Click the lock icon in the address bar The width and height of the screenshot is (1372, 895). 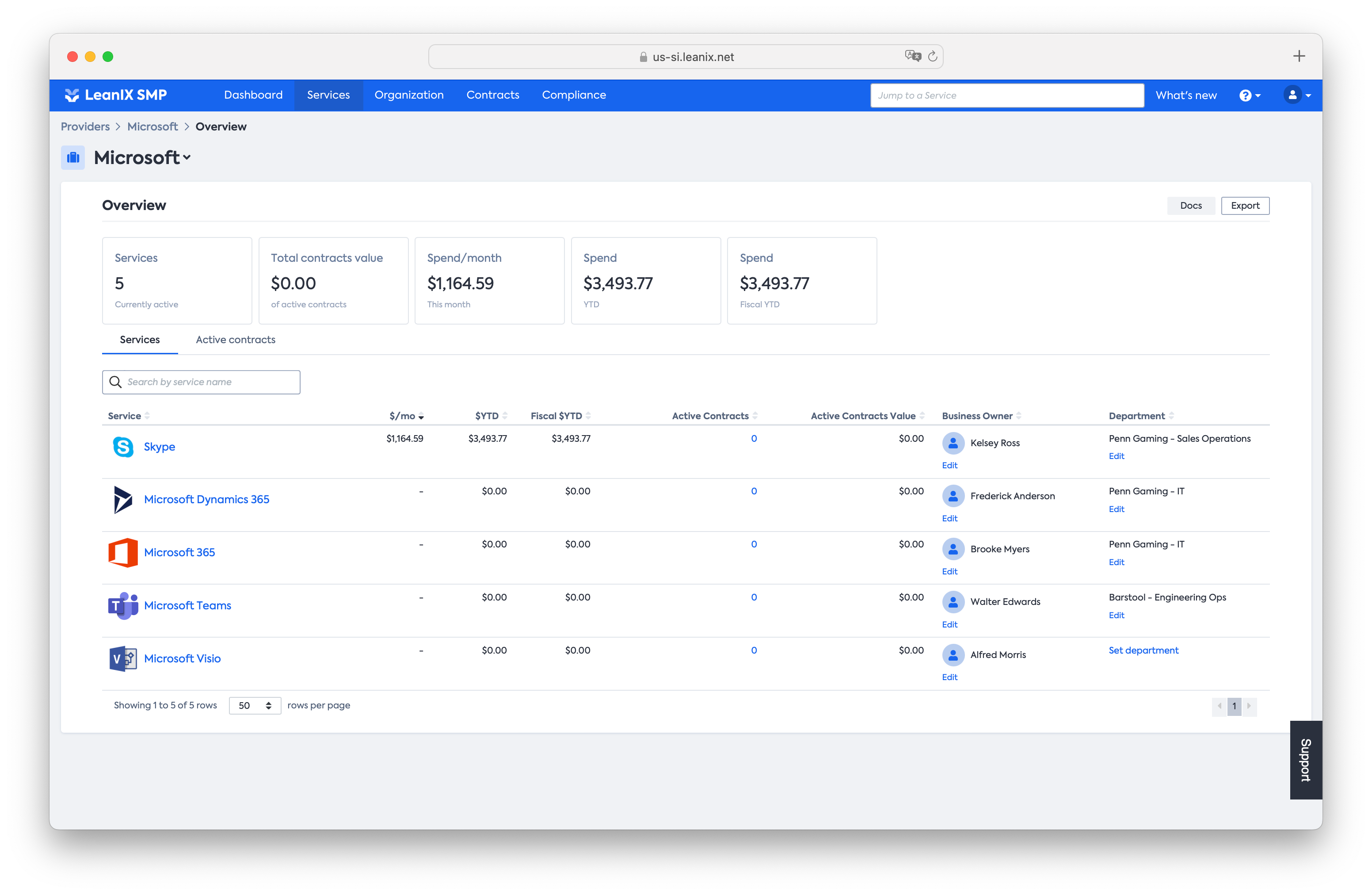click(643, 57)
